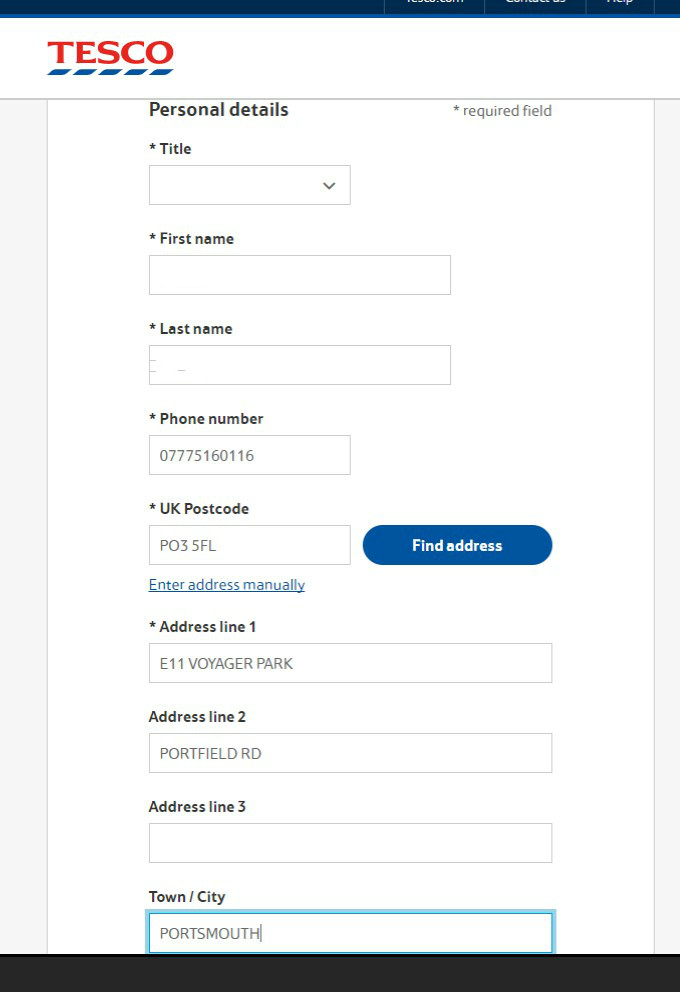Image resolution: width=680 pixels, height=992 pixels.
Task: Go to Tesco.com in the top bar
Action: click(x=433, y=4)
